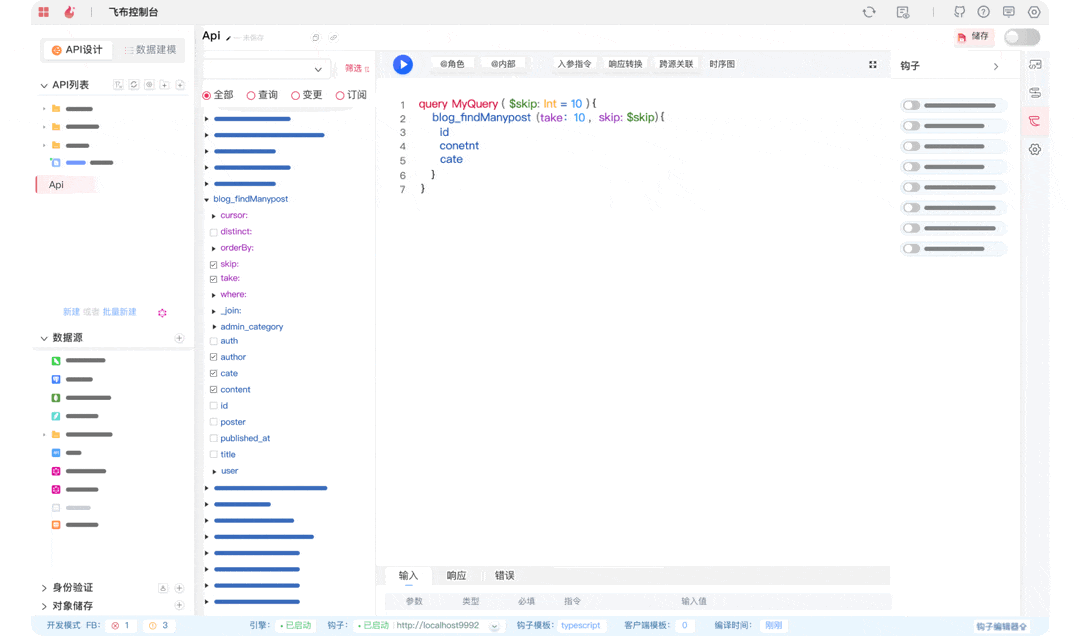Open the GitHub icon link
Screen dimensions: 1080x636
point(959,12)
